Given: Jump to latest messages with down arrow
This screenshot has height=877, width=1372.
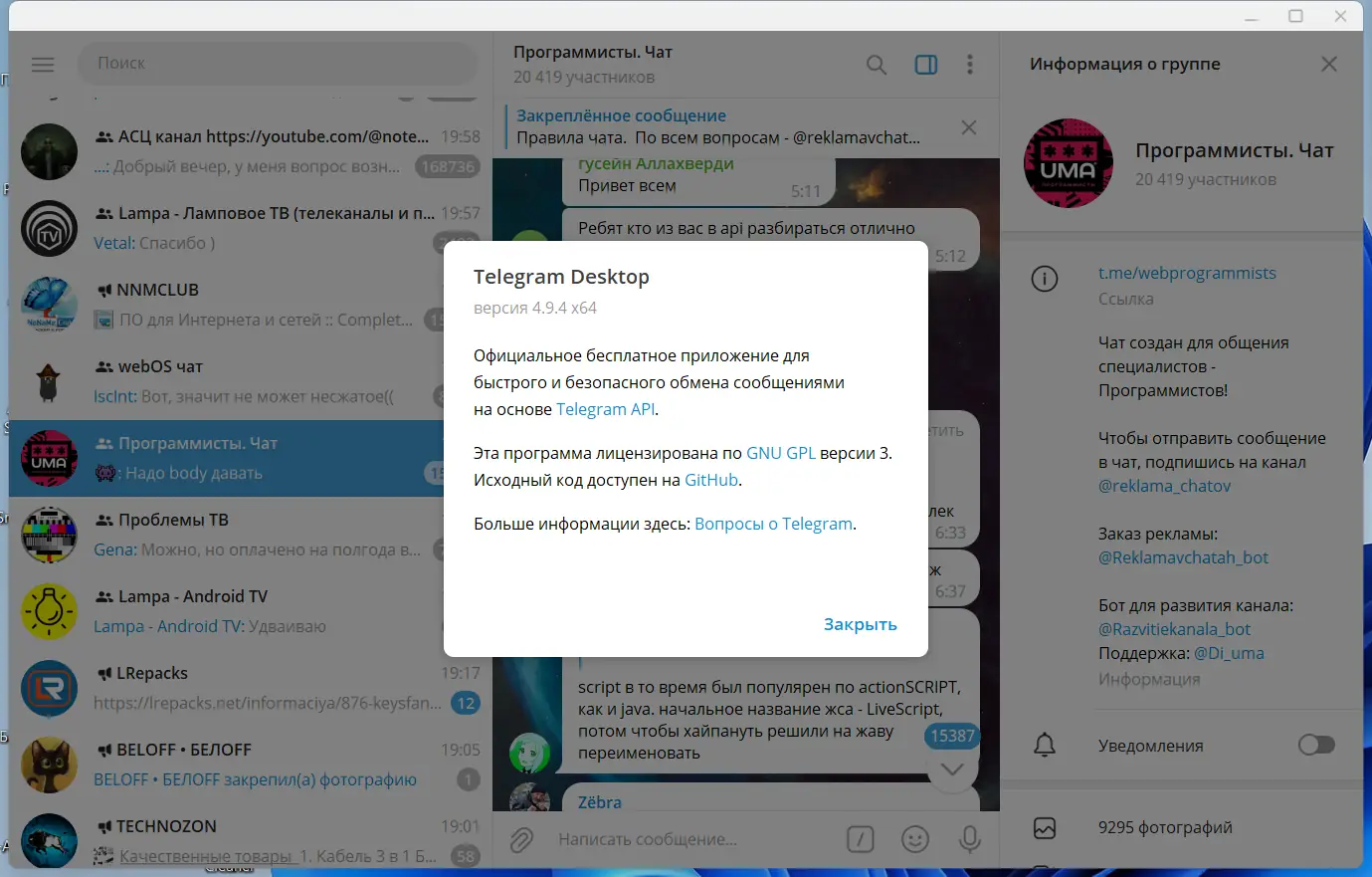Looking at the screenshot, I should [x=952, y=769].
